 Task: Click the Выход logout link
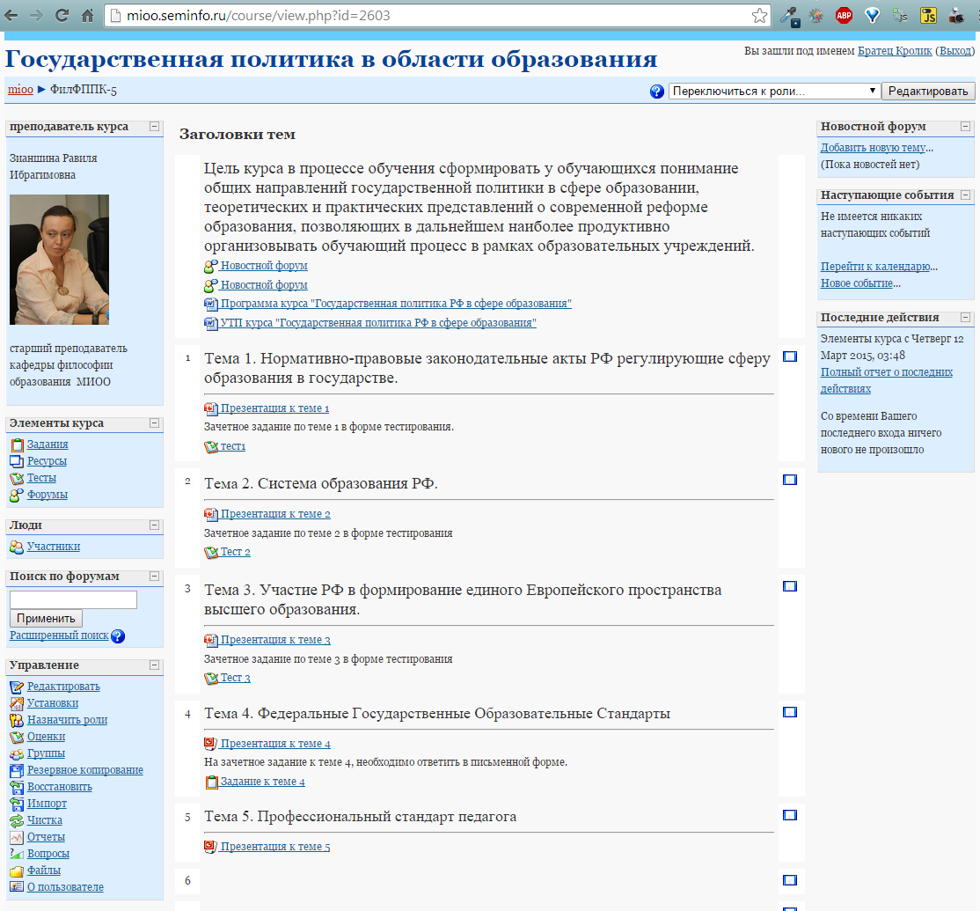pos(954,51)
